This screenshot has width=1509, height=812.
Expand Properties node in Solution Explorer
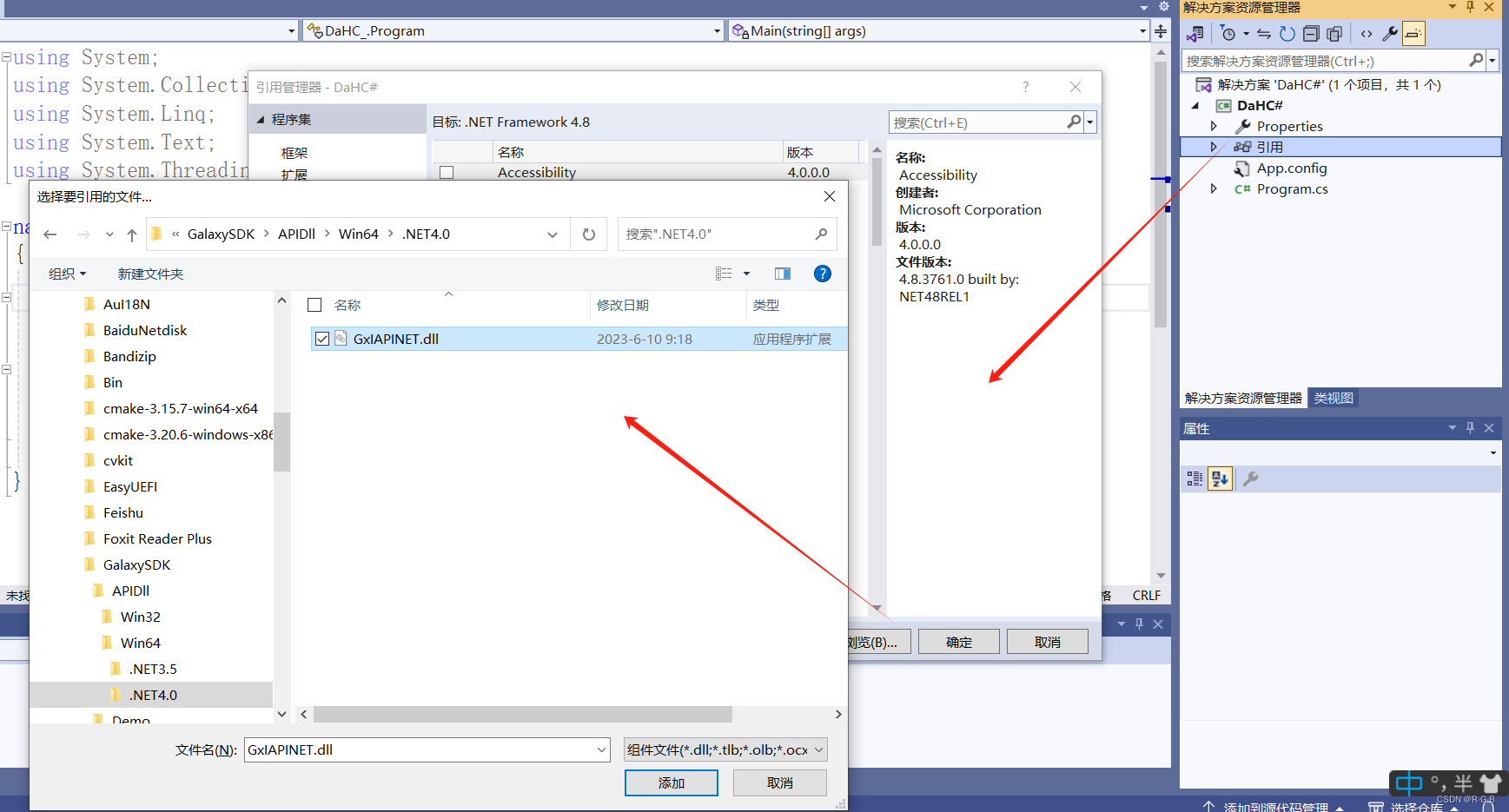point(1214,126)
